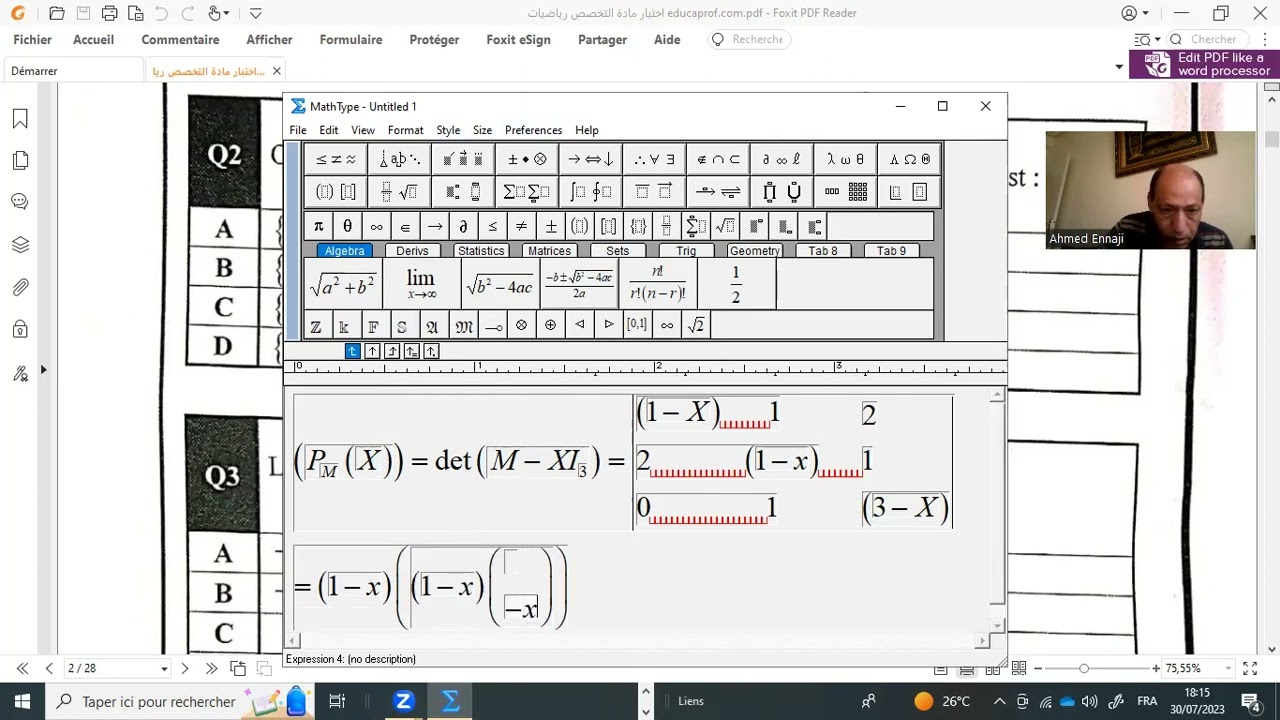Screen dimensions: 1280x720
Task: Open hand tool dropdown in title bar
Action: pos(227,14)
